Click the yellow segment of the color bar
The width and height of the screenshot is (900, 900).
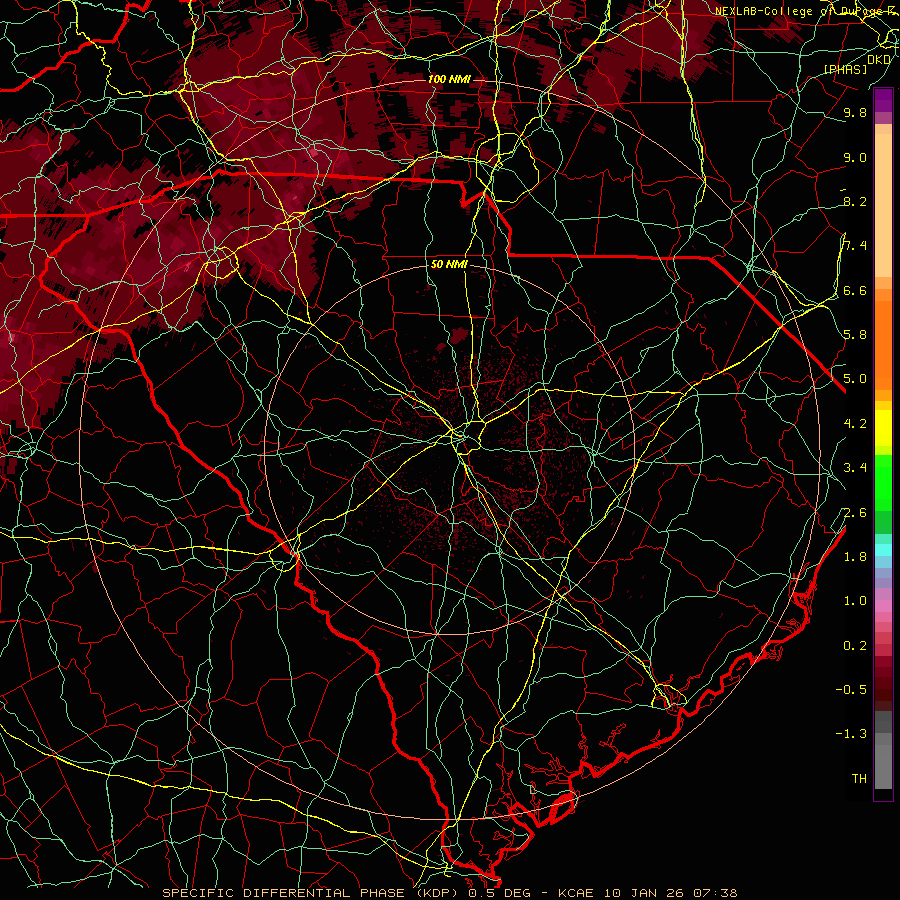883,428
